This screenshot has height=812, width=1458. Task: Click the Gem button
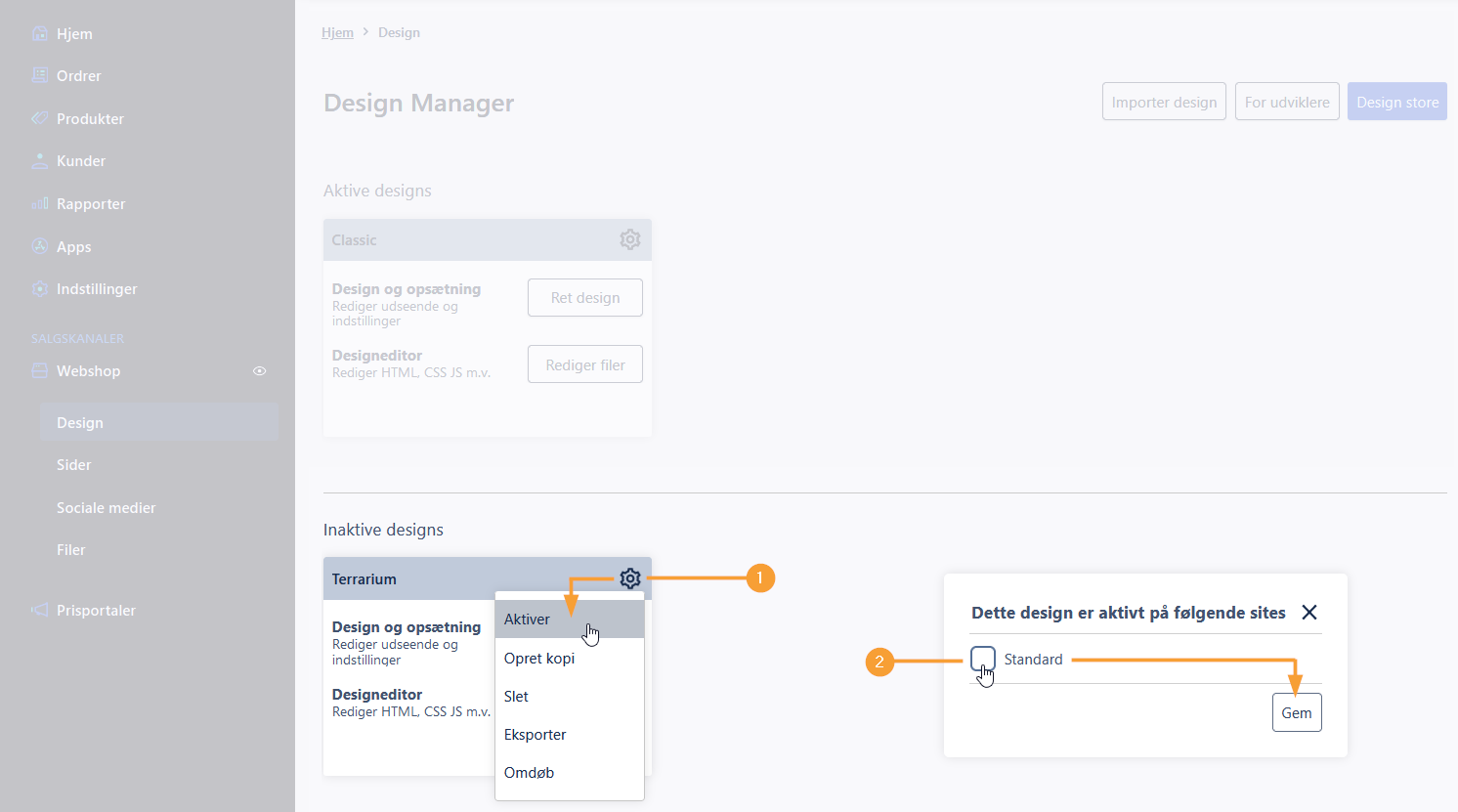1297,712
